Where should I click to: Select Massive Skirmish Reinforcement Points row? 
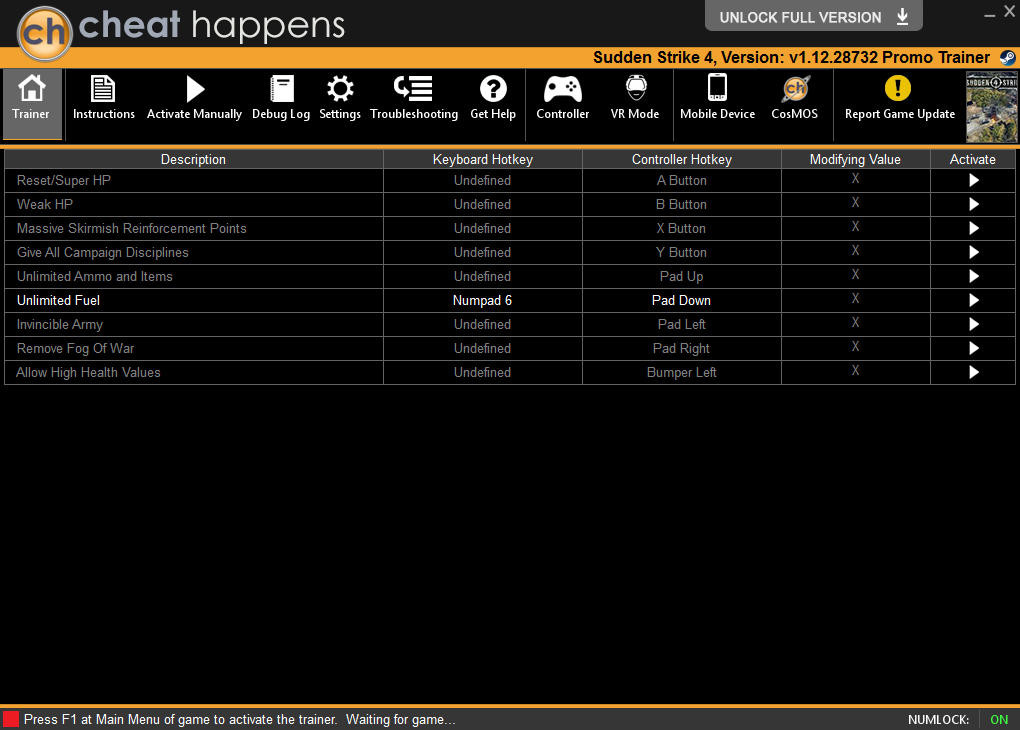510,228
